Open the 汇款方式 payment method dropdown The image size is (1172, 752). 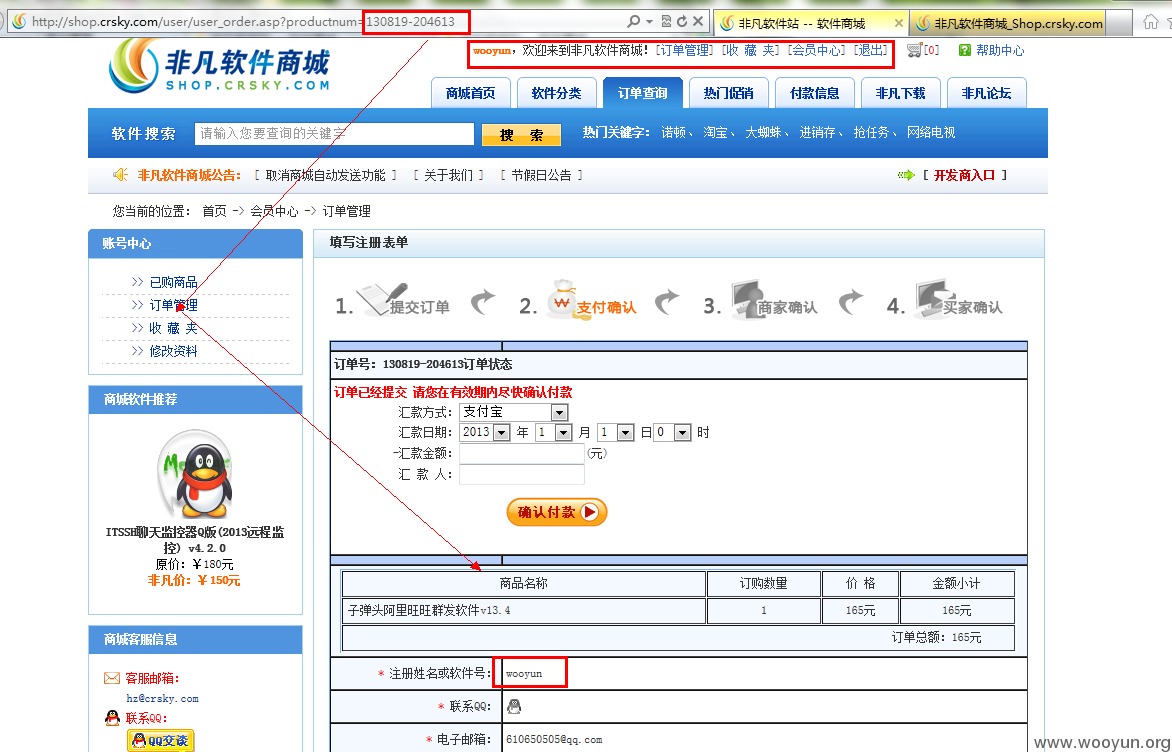(558, 413)
